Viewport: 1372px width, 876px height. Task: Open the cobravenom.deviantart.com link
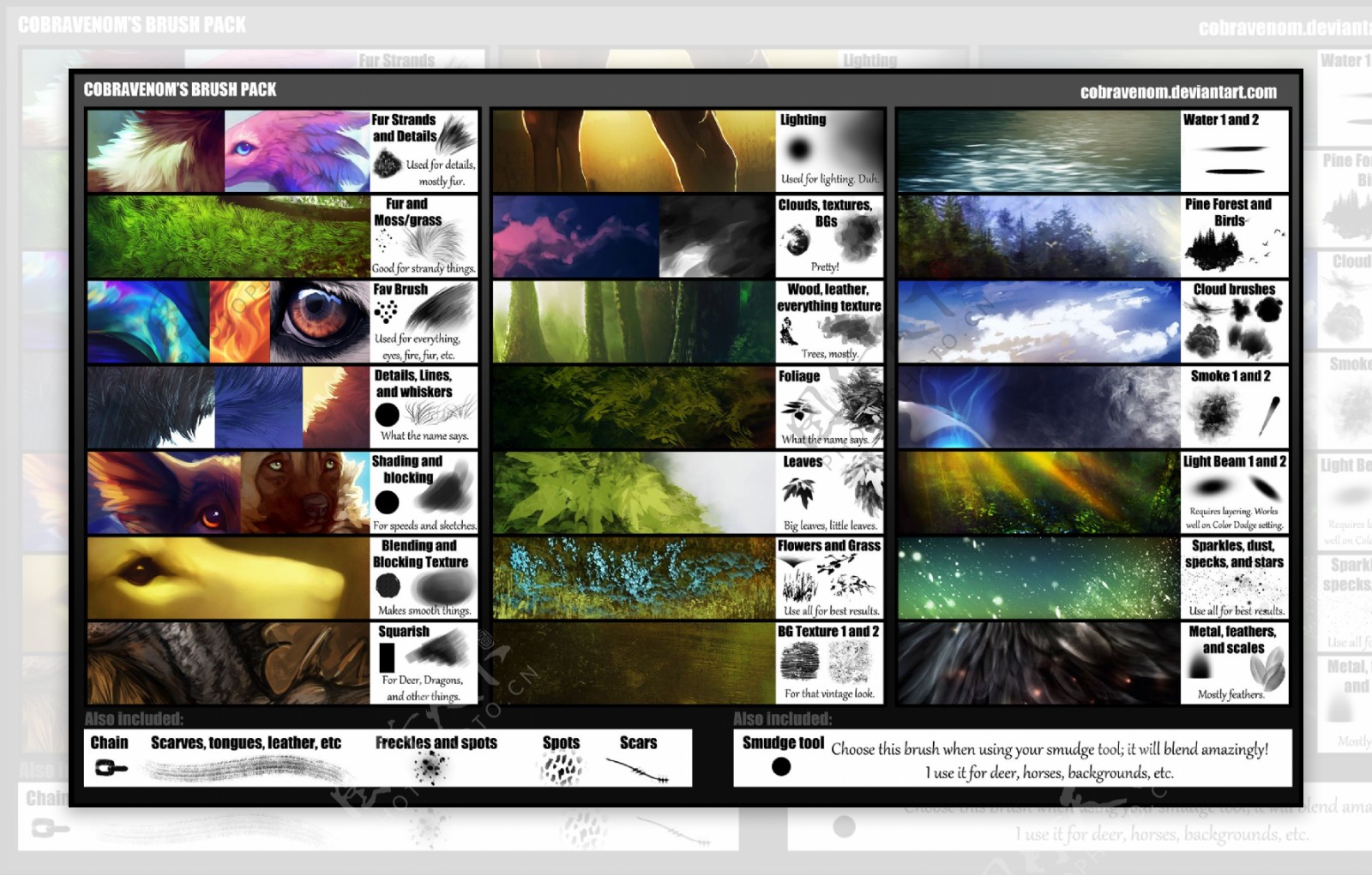pos(1178,92)
